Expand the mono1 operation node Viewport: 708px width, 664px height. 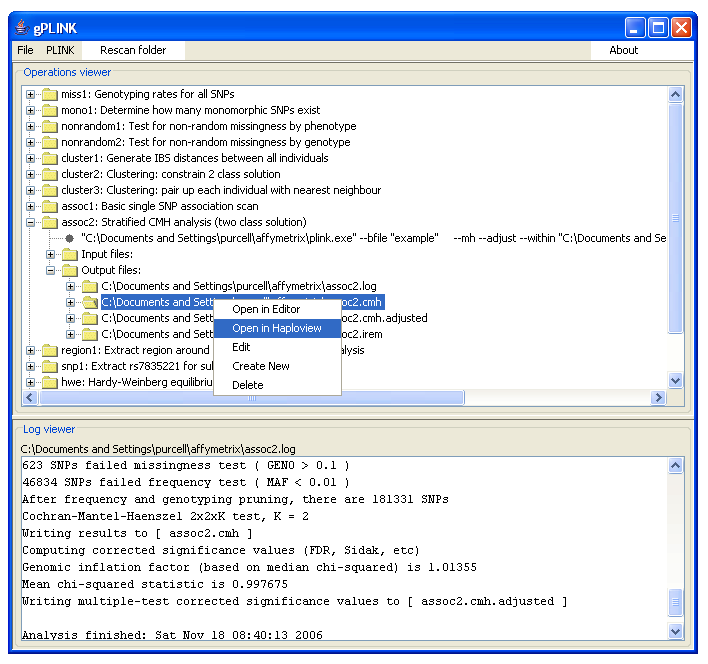[x=30, y=110]
